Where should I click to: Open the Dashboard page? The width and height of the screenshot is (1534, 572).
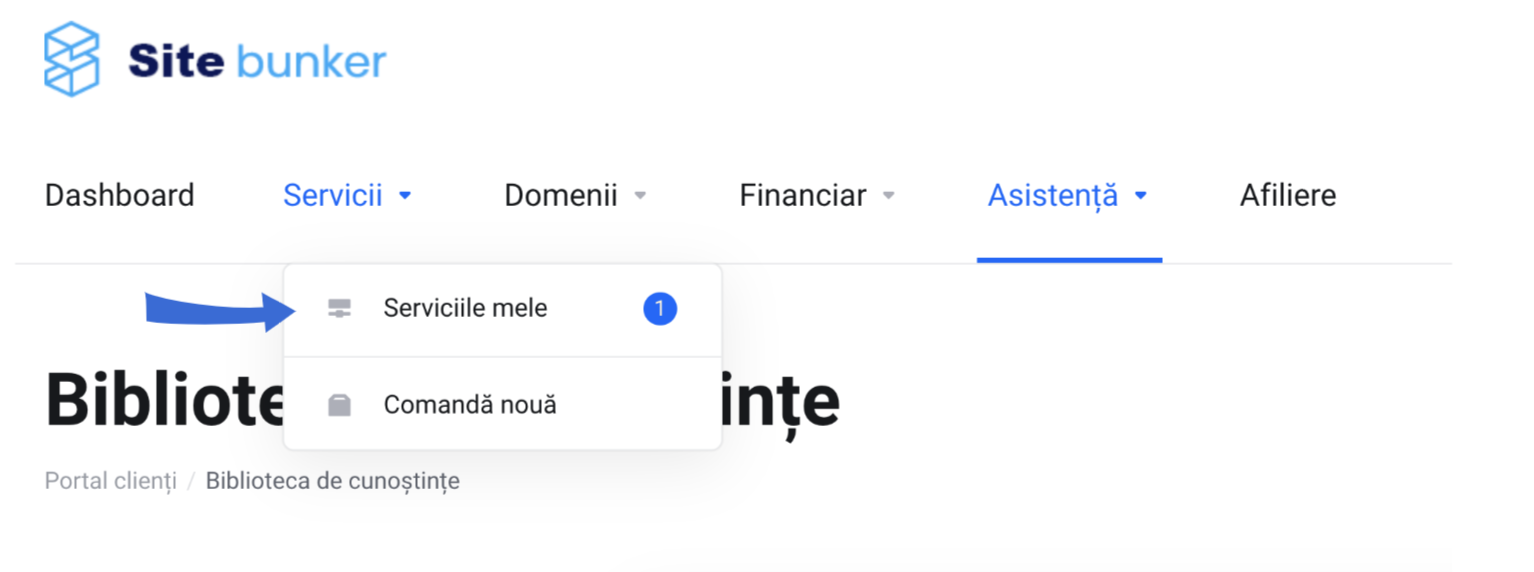tap(120, 195)
